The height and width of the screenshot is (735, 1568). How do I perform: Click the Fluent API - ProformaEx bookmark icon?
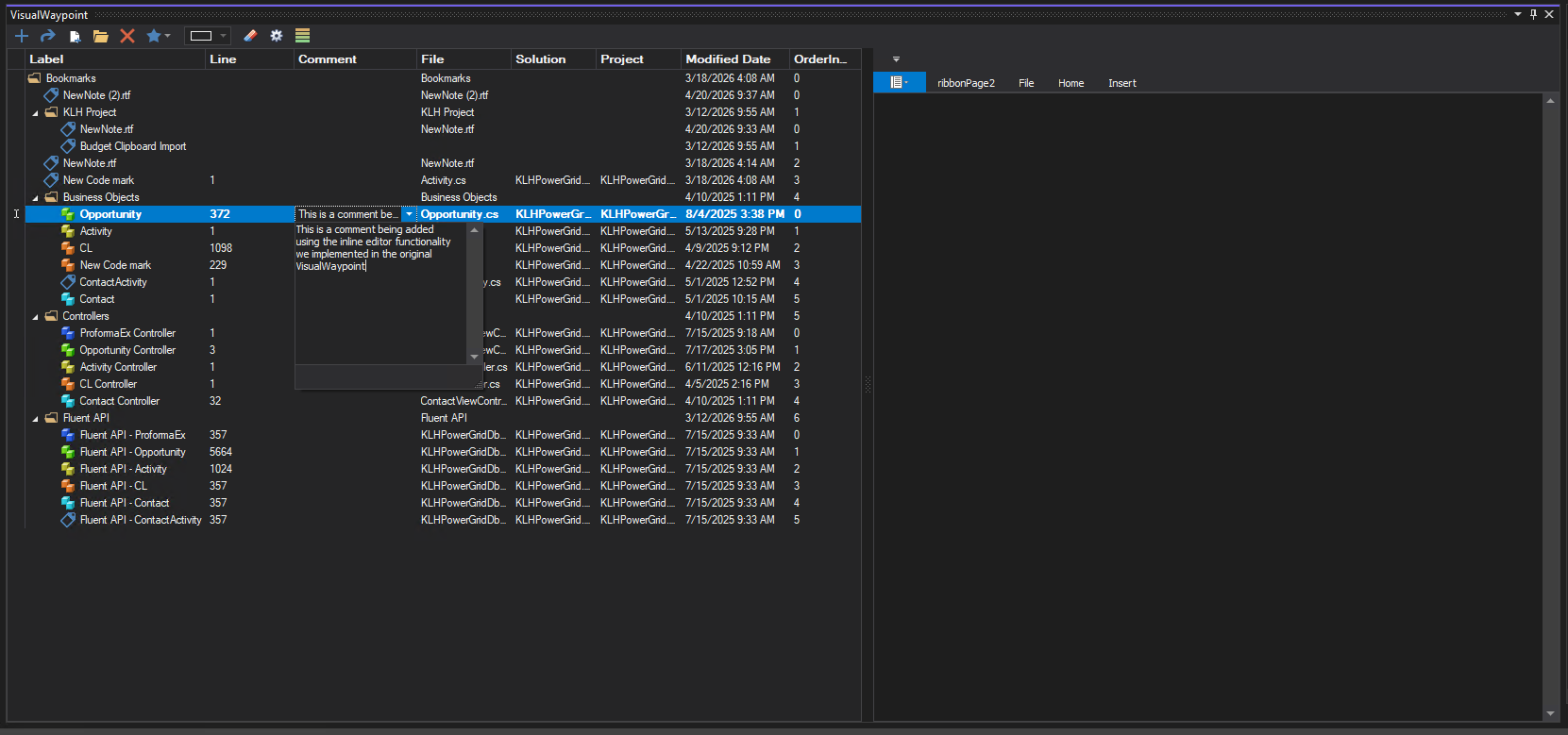[69, 435]
